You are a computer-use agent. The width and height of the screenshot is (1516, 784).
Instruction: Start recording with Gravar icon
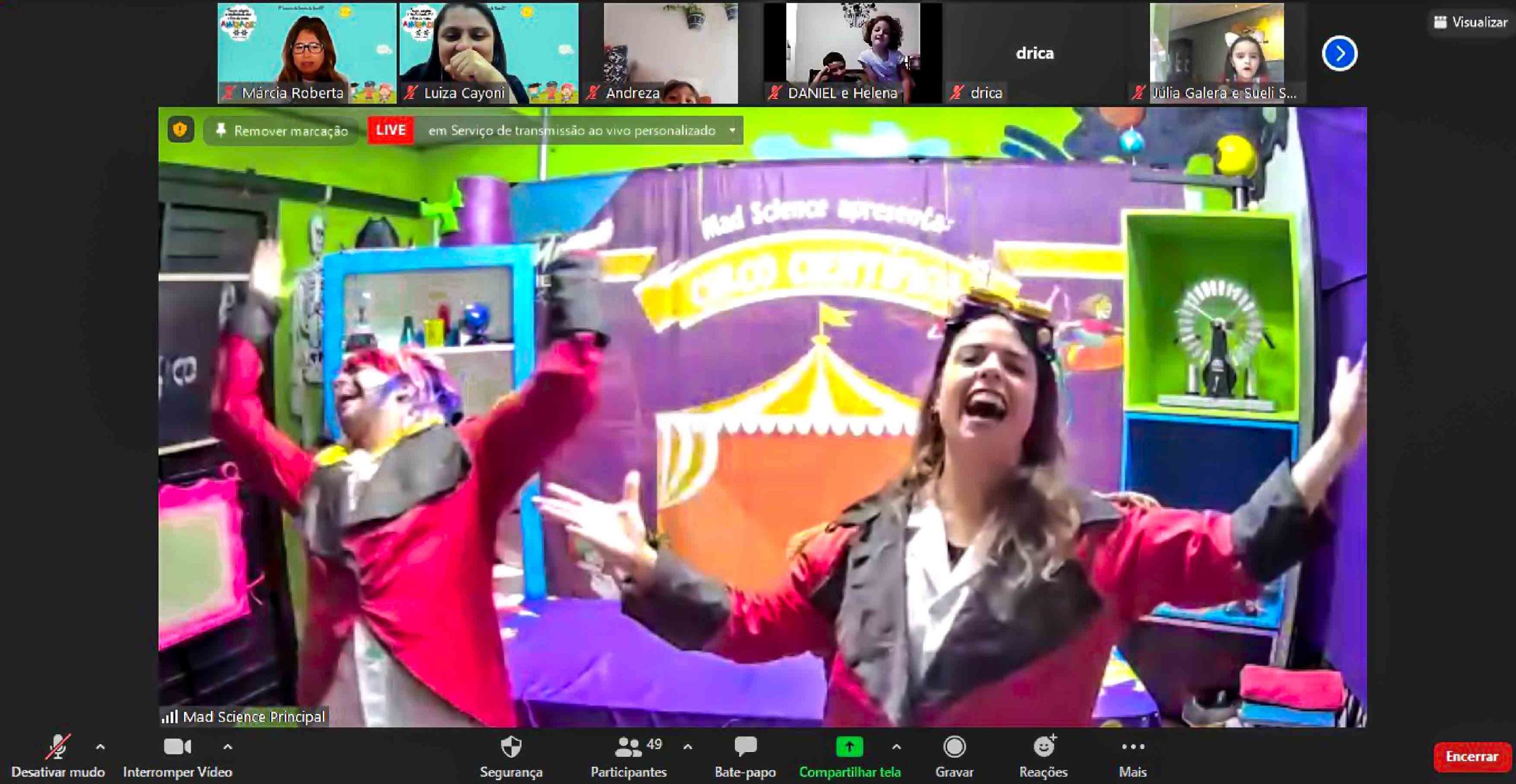(954, 747)
